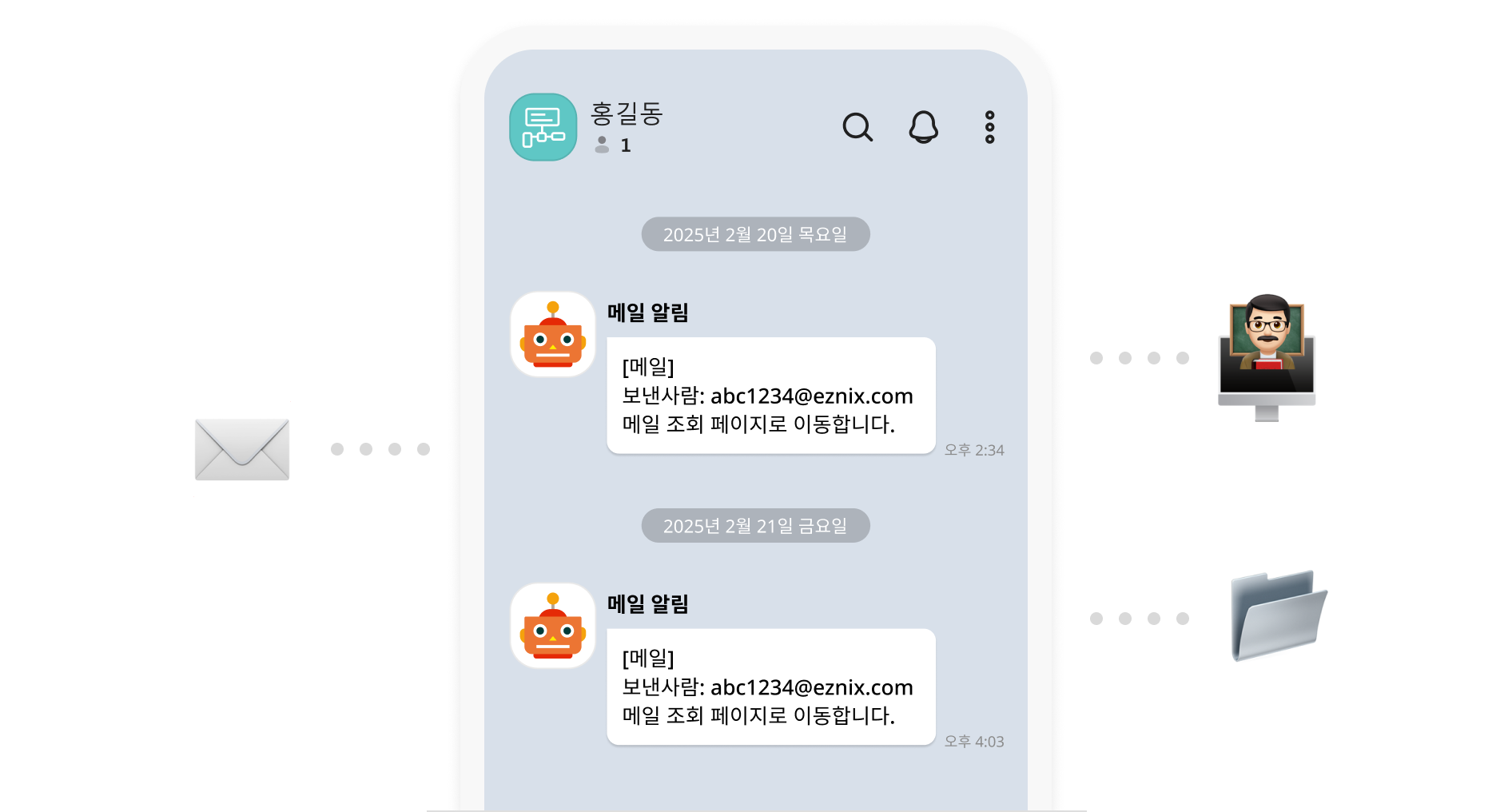The height and width of the screenshot is (812, 1512).
Task: Click abc1234@eznix.com in the first message
Action: coord(812,396)
